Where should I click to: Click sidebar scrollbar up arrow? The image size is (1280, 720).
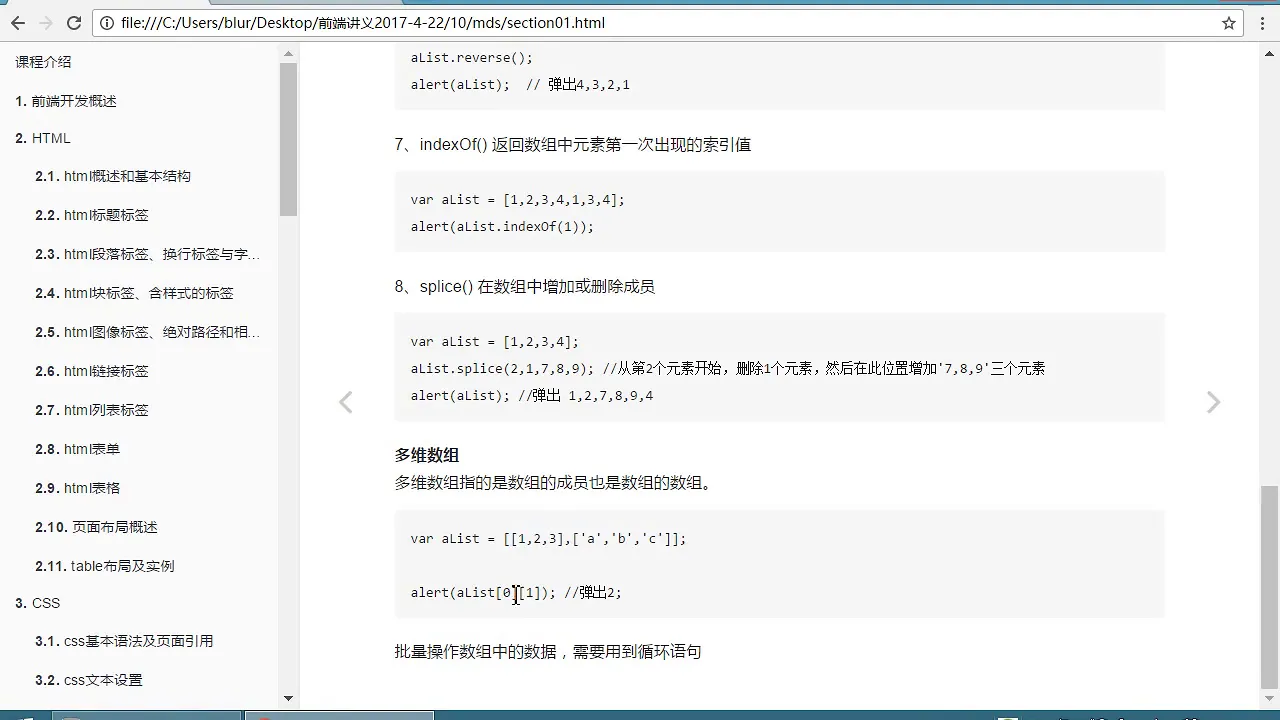pyautogui.click(x=289, y=54)
